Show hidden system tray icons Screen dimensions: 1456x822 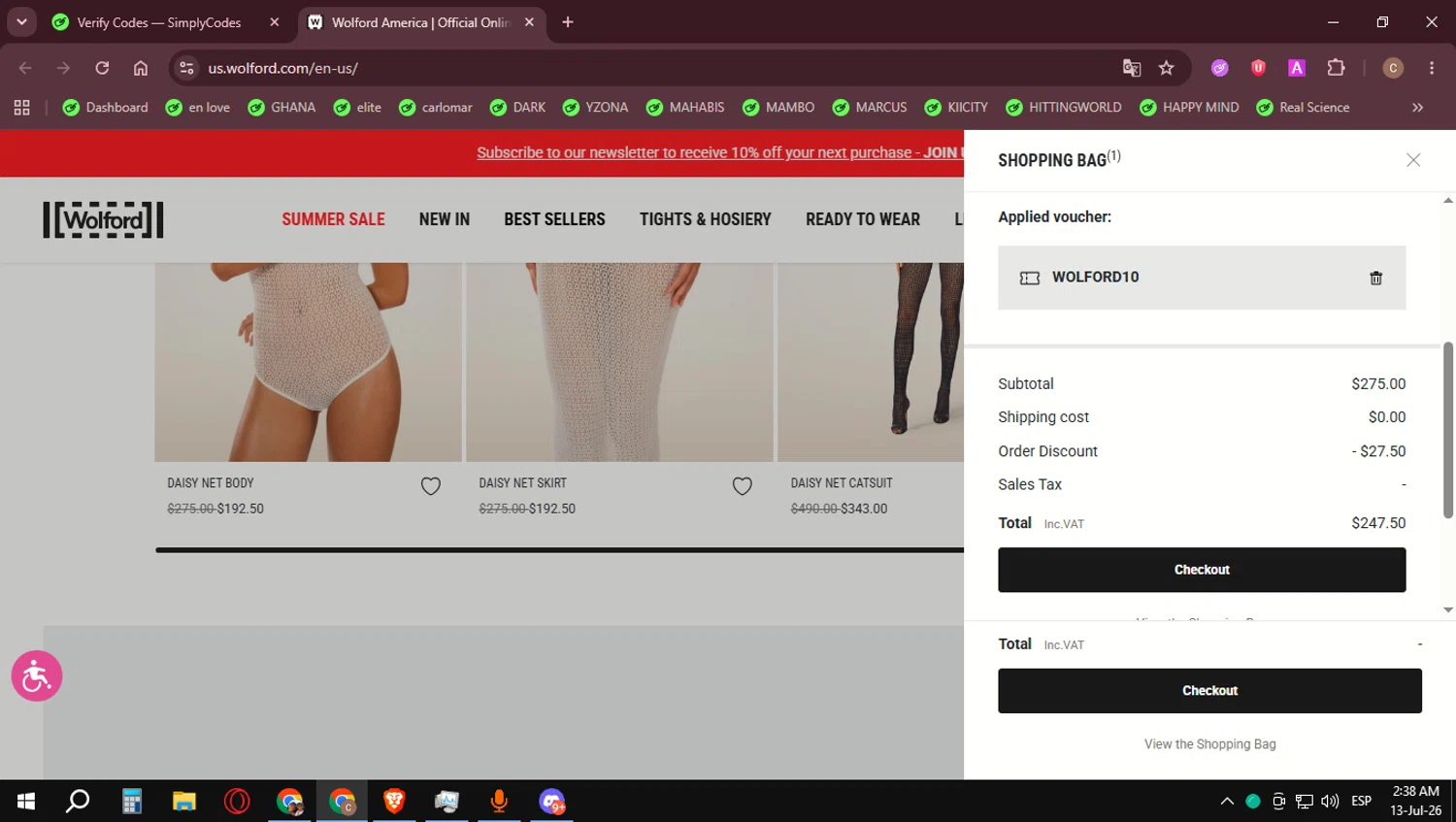click(x=1227, y=802)
